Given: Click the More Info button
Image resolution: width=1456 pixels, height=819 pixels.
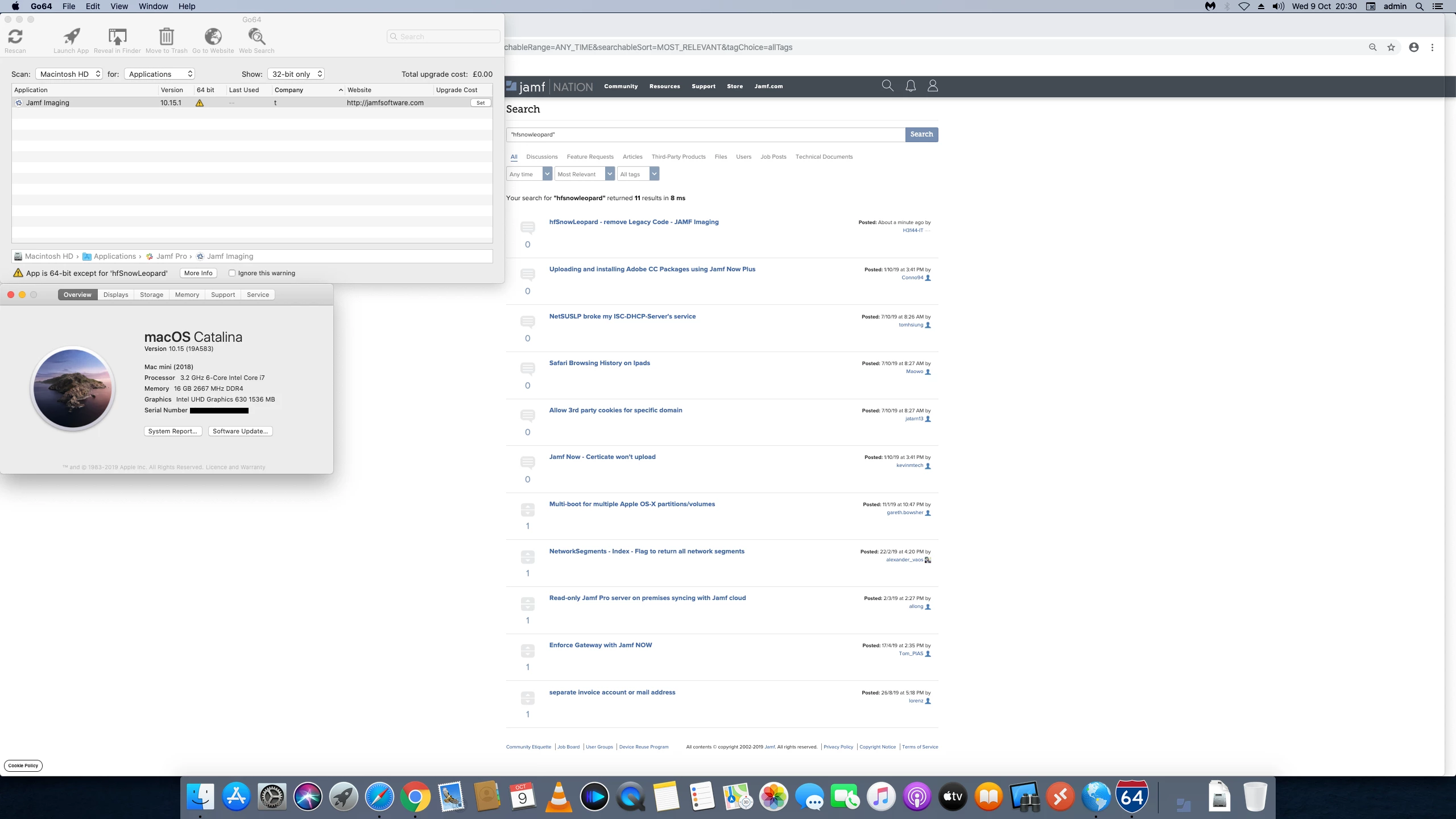Looking at the screenshot, I should point(198,273).
